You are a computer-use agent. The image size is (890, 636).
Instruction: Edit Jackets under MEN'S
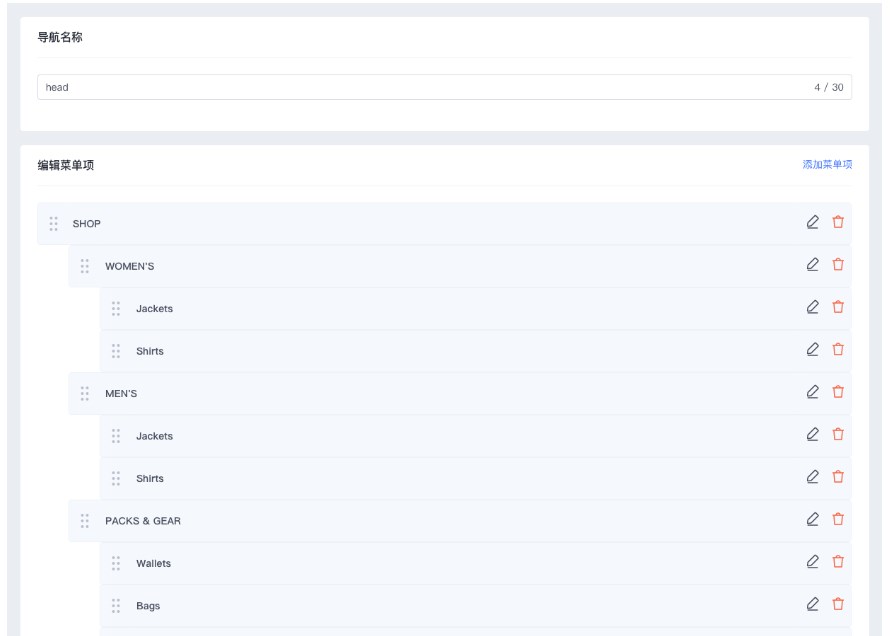click(x=812, y=435)
